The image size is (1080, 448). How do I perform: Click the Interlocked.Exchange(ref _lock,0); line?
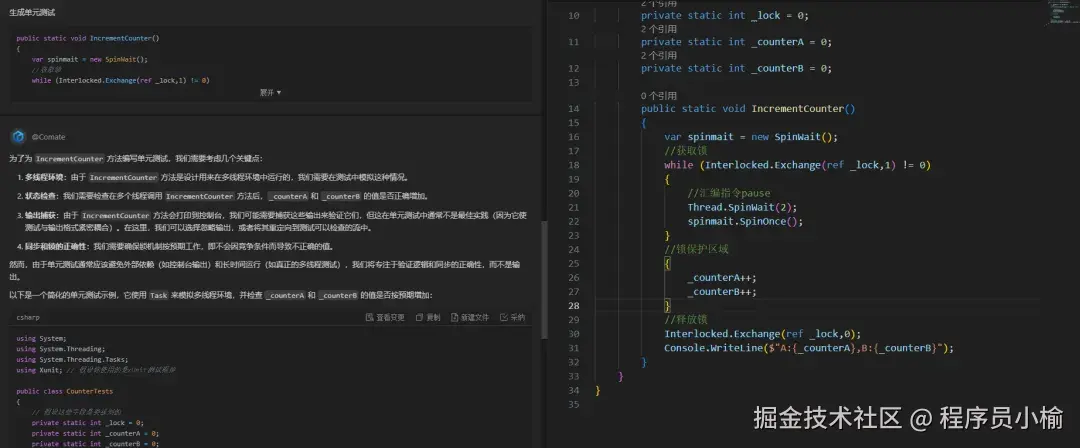(x=760, y=334)
